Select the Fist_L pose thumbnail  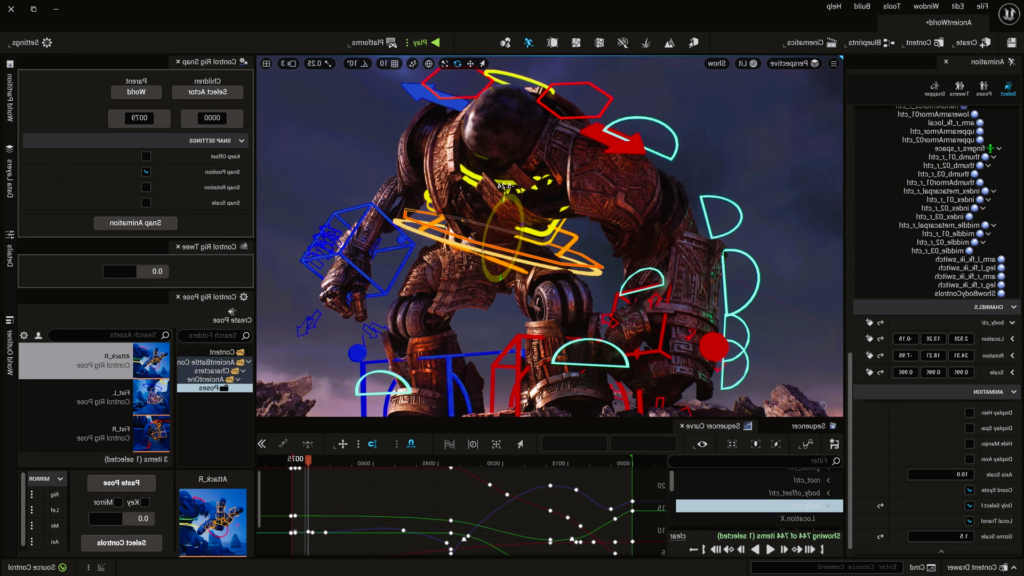click(x=151, y=396)
